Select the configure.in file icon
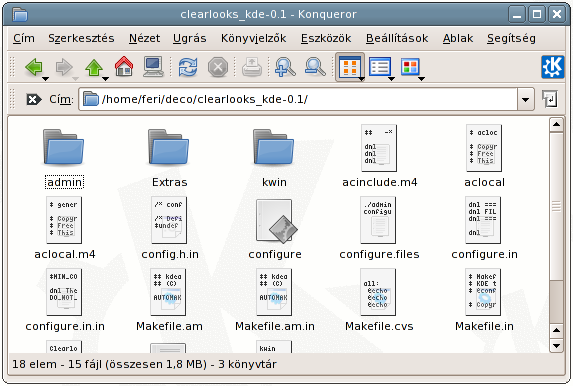Viewport: 573px width, 386px height. [483, 220]
